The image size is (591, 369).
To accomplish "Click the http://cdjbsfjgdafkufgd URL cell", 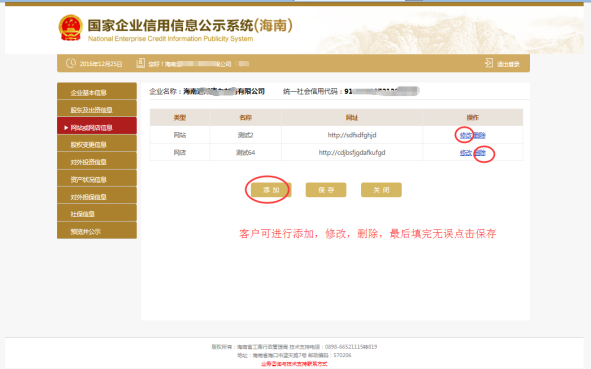I will click(x=352, y=153).
